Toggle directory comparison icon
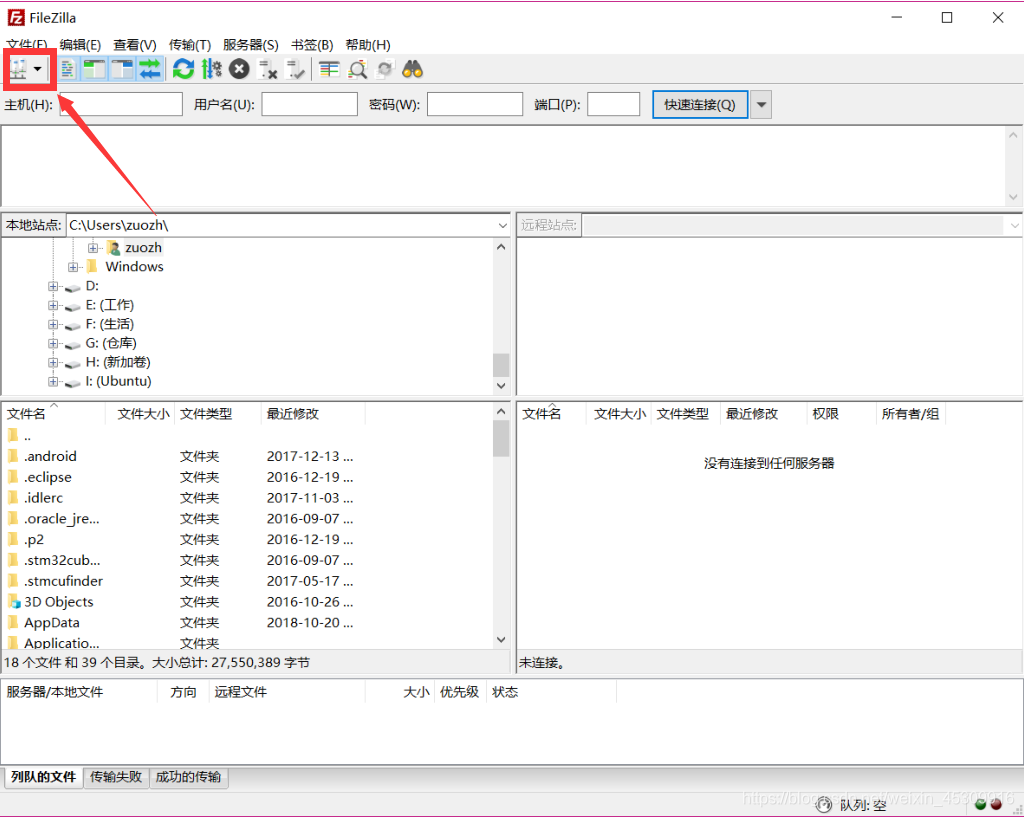1024x817 pixels. pos(357,69)
